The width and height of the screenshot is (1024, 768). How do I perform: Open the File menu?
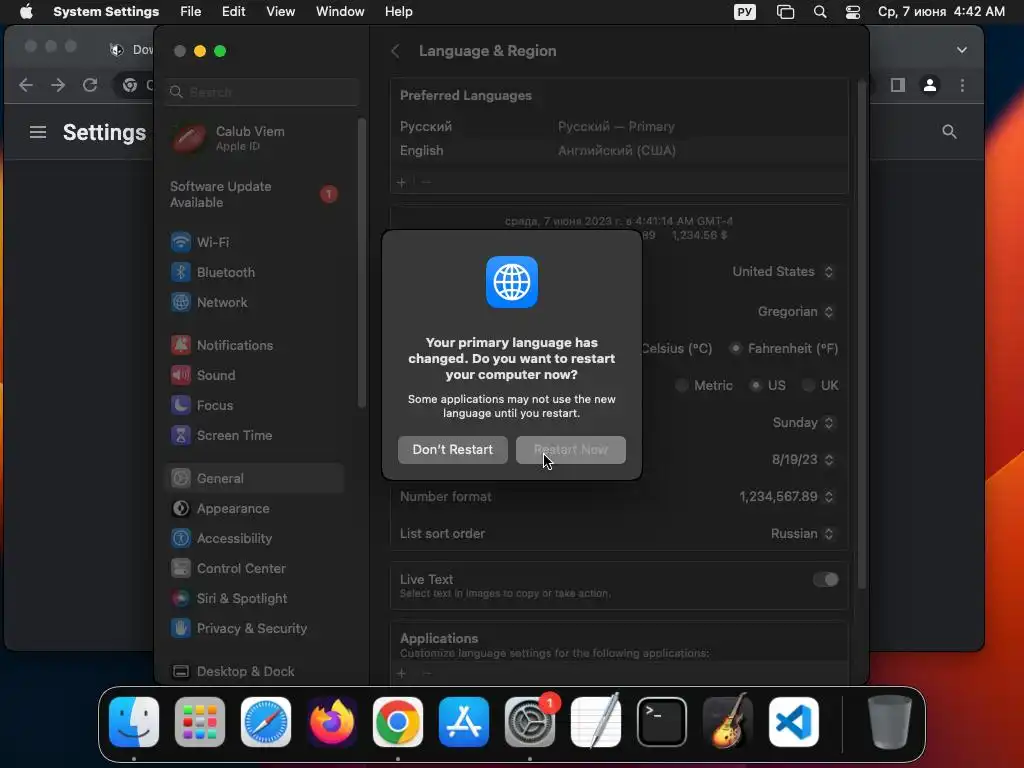click(x=191, y=12)
